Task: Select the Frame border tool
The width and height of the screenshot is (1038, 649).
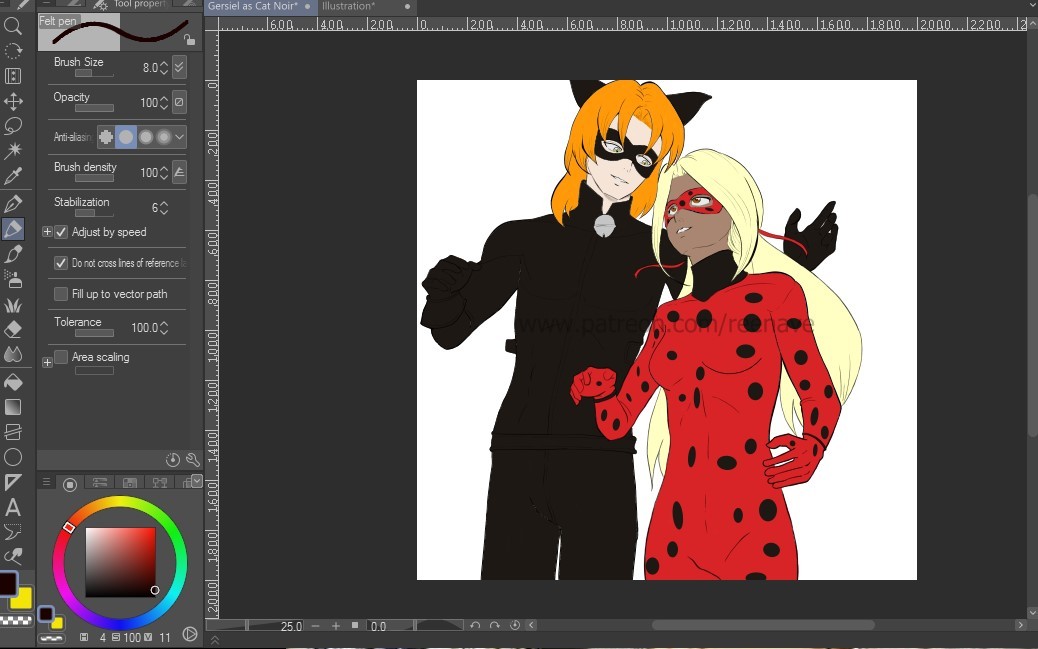Action: (x=13, y=482)
